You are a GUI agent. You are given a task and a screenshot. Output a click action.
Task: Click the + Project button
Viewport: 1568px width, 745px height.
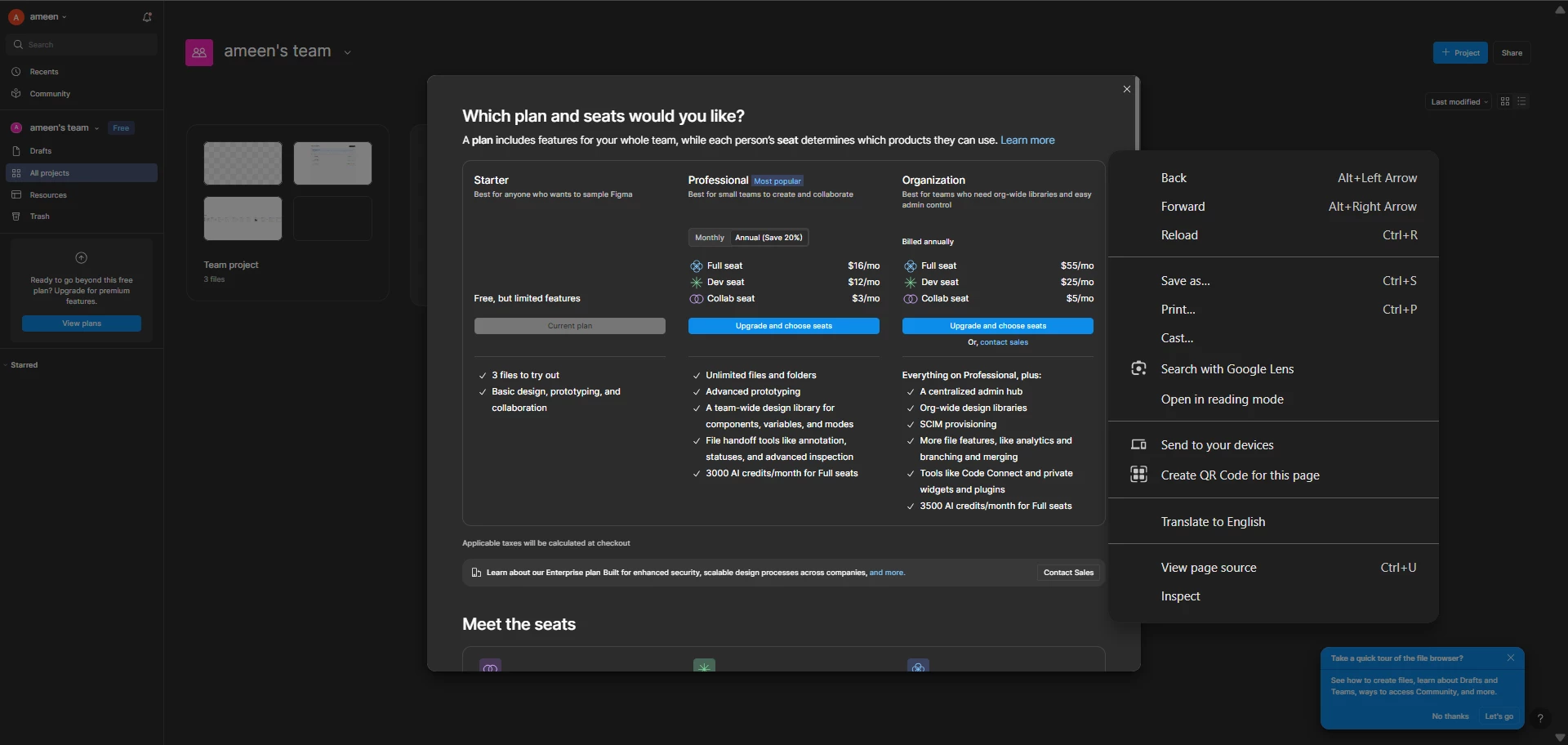[x=1460, y=53]
